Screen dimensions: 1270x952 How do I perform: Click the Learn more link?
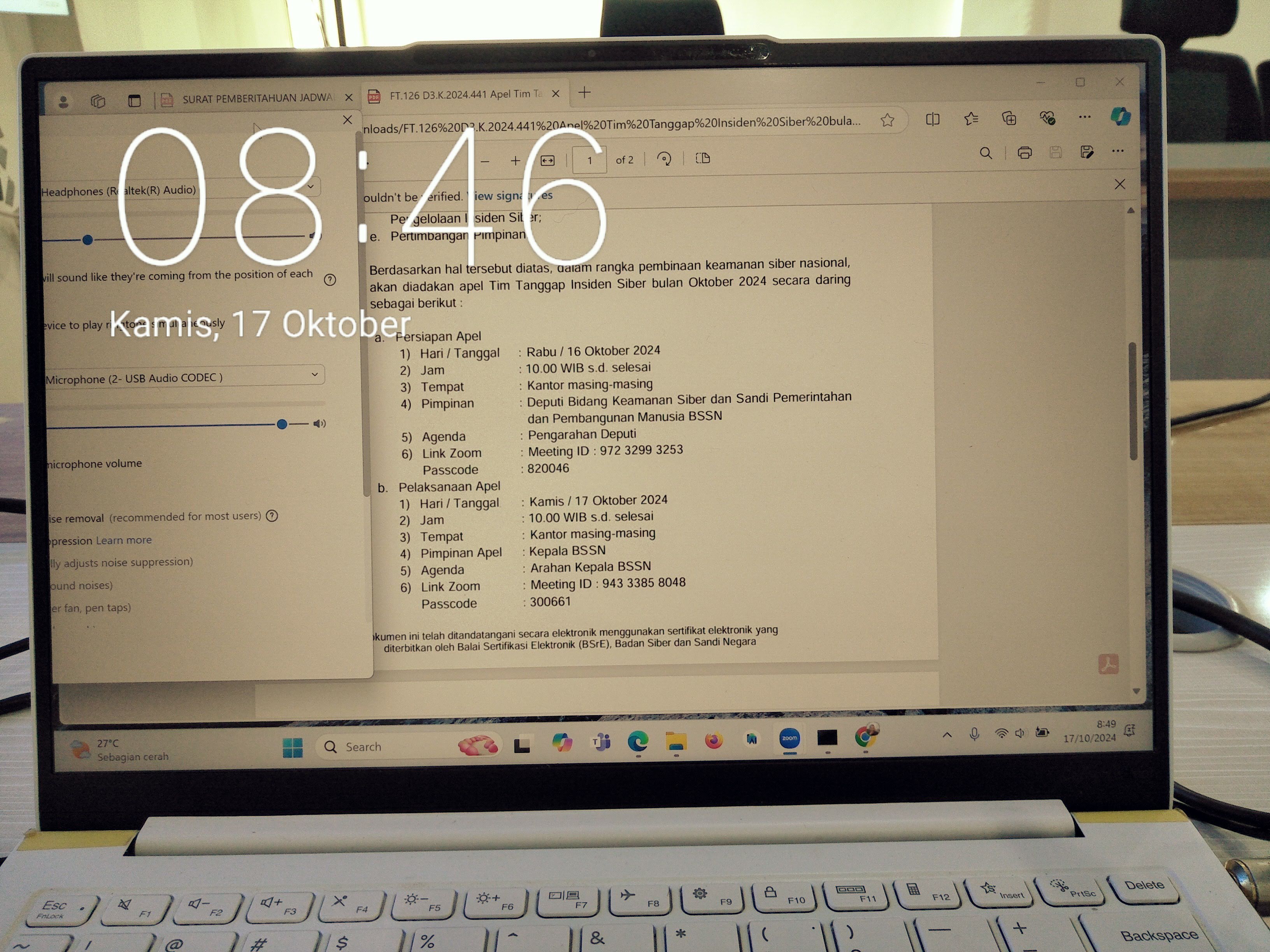click(x=124, y=540)
